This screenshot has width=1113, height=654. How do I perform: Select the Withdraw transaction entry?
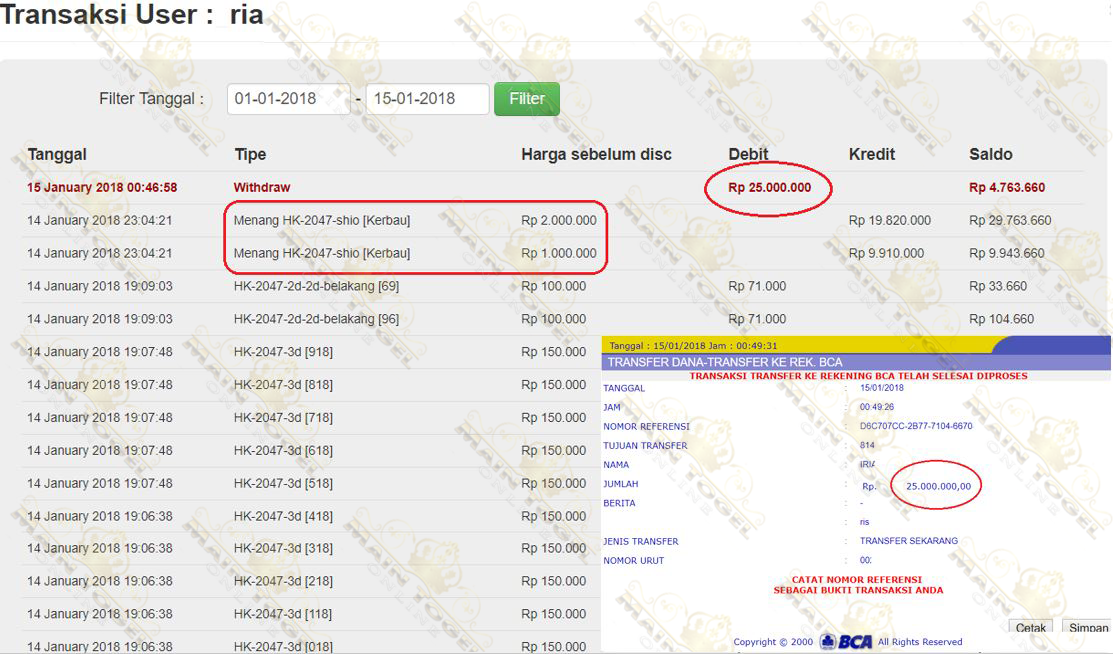(262, 188)
